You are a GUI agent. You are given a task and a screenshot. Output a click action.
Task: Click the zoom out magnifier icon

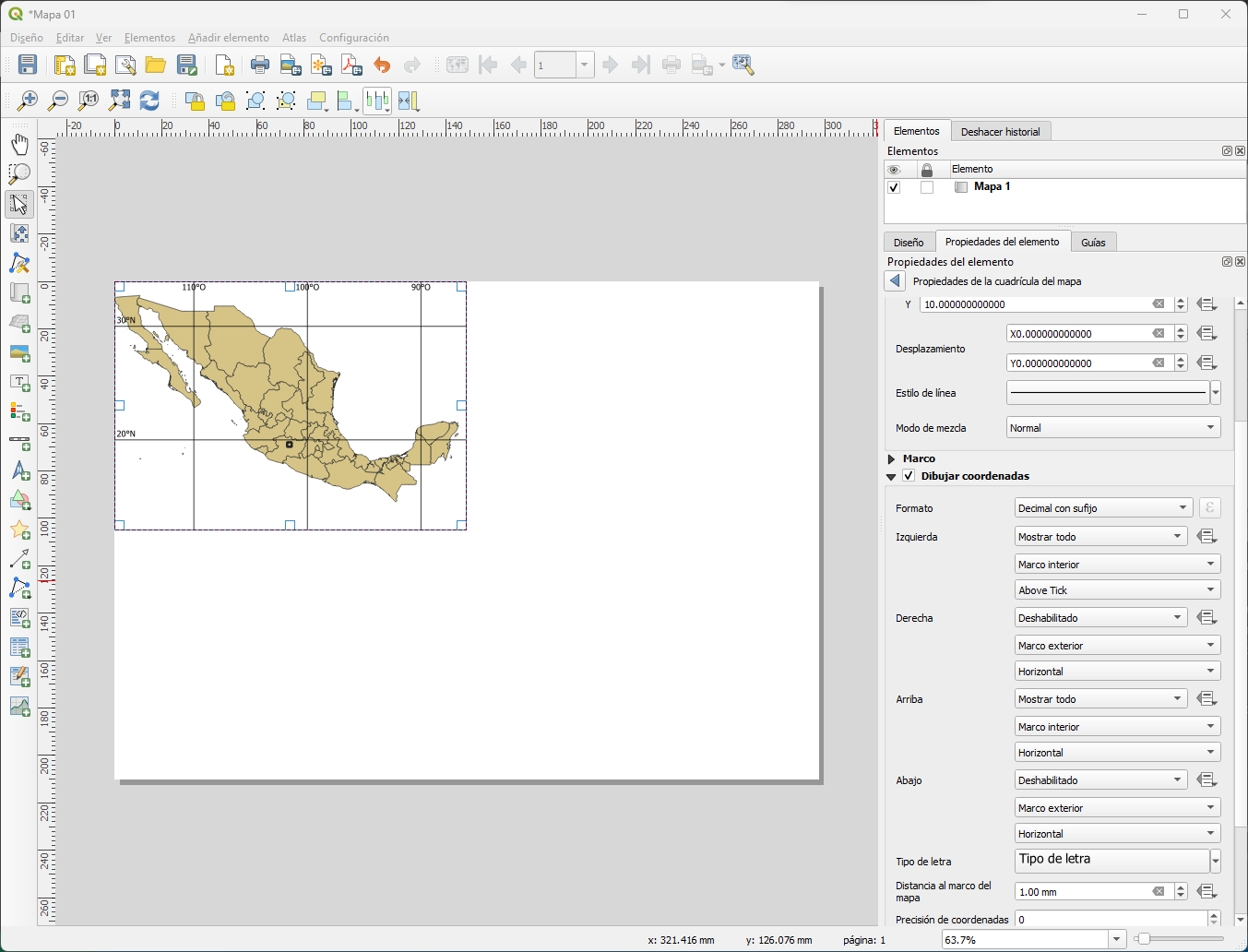point(58,101)
